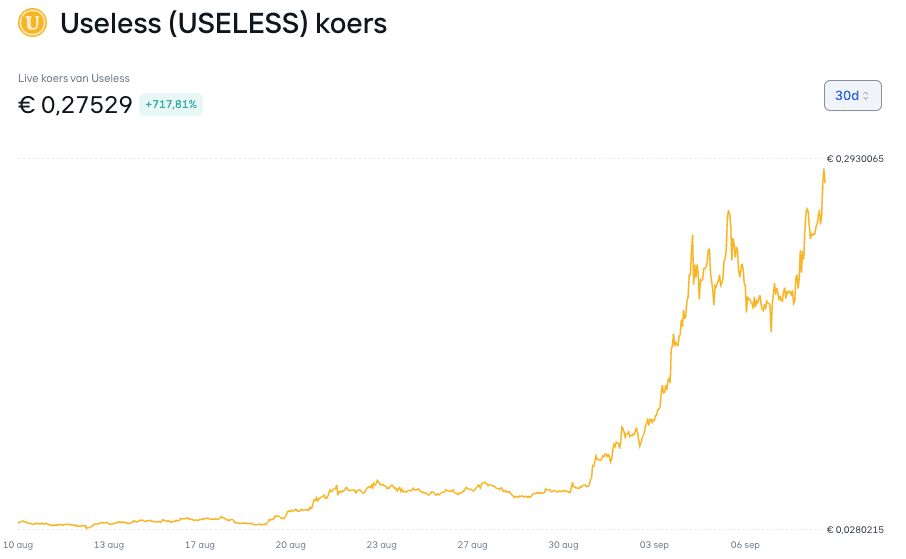Click the orange Useless coin logo
906x559 pixels.
pyautogui.click(x=32, y=23)
